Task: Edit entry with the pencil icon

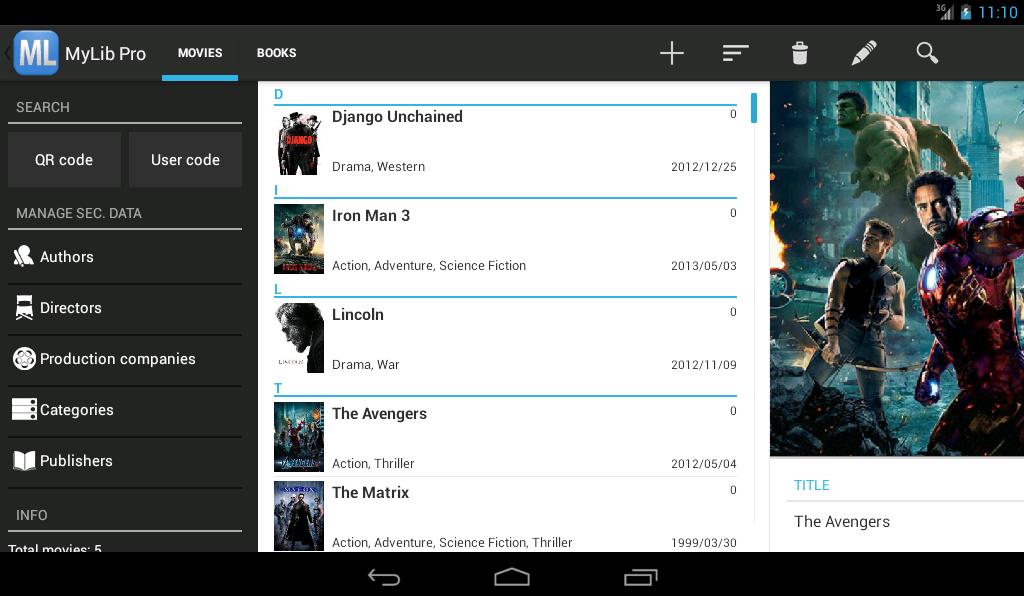Action: 863,53
